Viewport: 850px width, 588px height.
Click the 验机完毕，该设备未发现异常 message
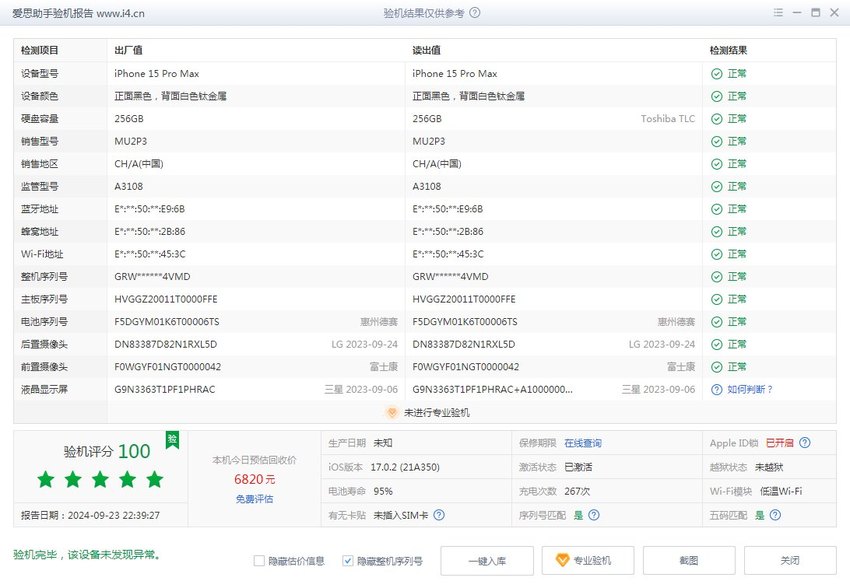click(x=87, y=555)
